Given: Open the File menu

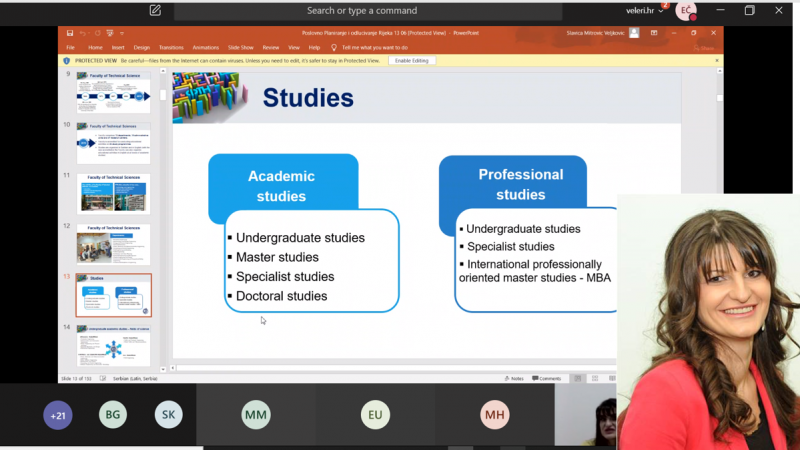Looking at the screenshot, I should [x=70, y=47].
